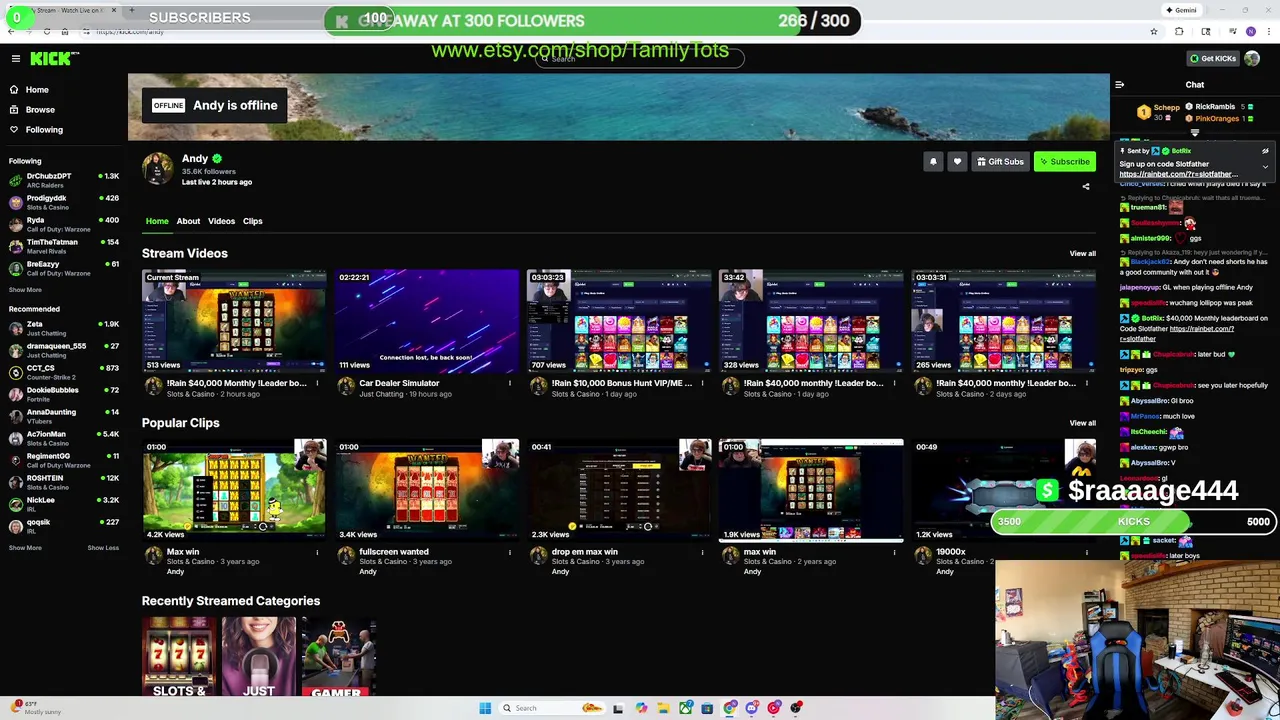Switch to the Videos channel tab
1280x720 pixels.
coord(221,221)
